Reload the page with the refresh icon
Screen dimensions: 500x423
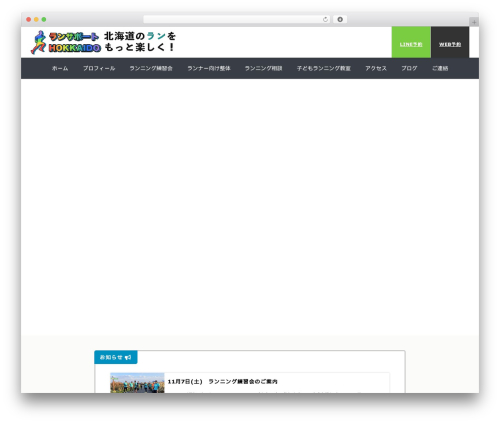pos(325,19)
